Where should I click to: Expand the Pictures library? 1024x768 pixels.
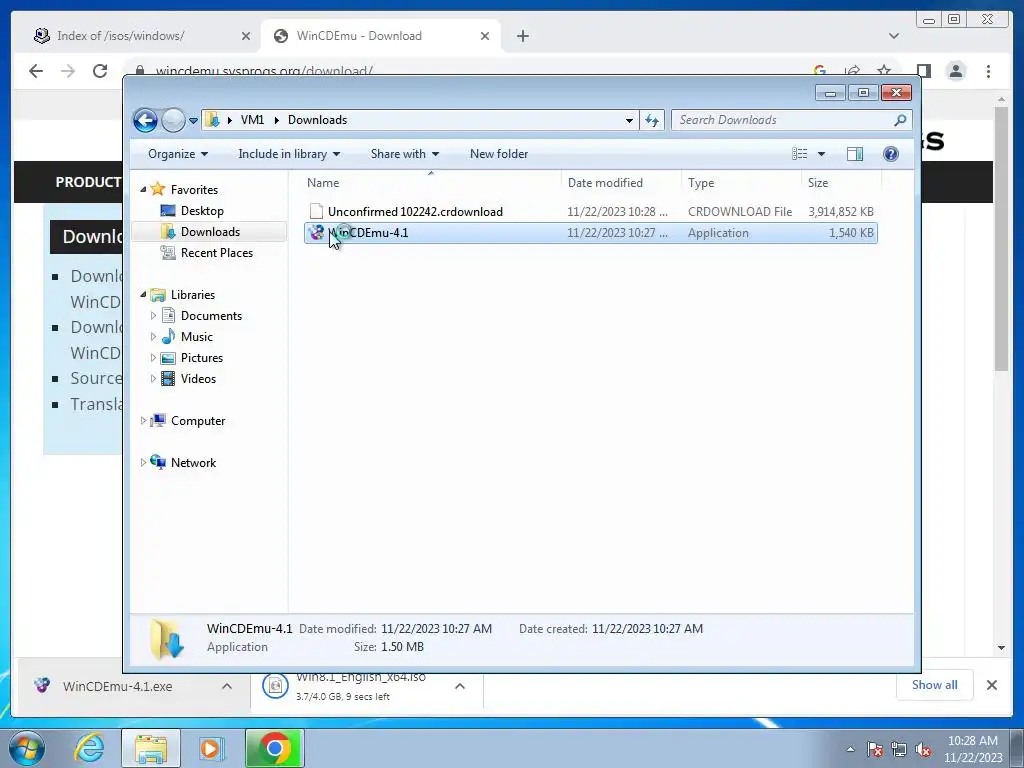[x=153, y=358]
